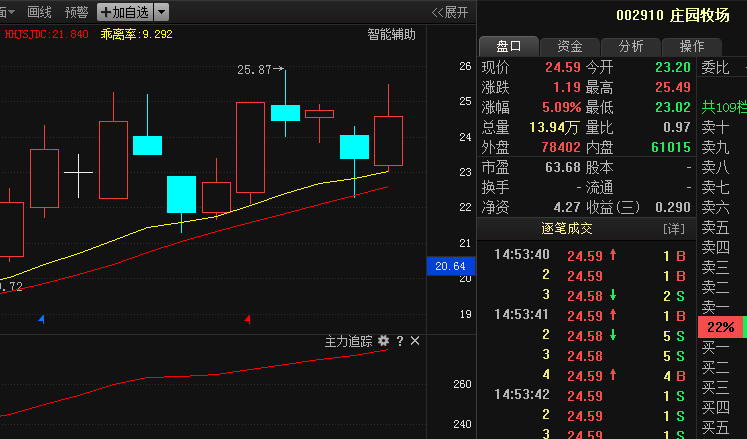This screenshot has height=439, width=747.
Task: Open trade details via [详] link
Action: point(674,229)
